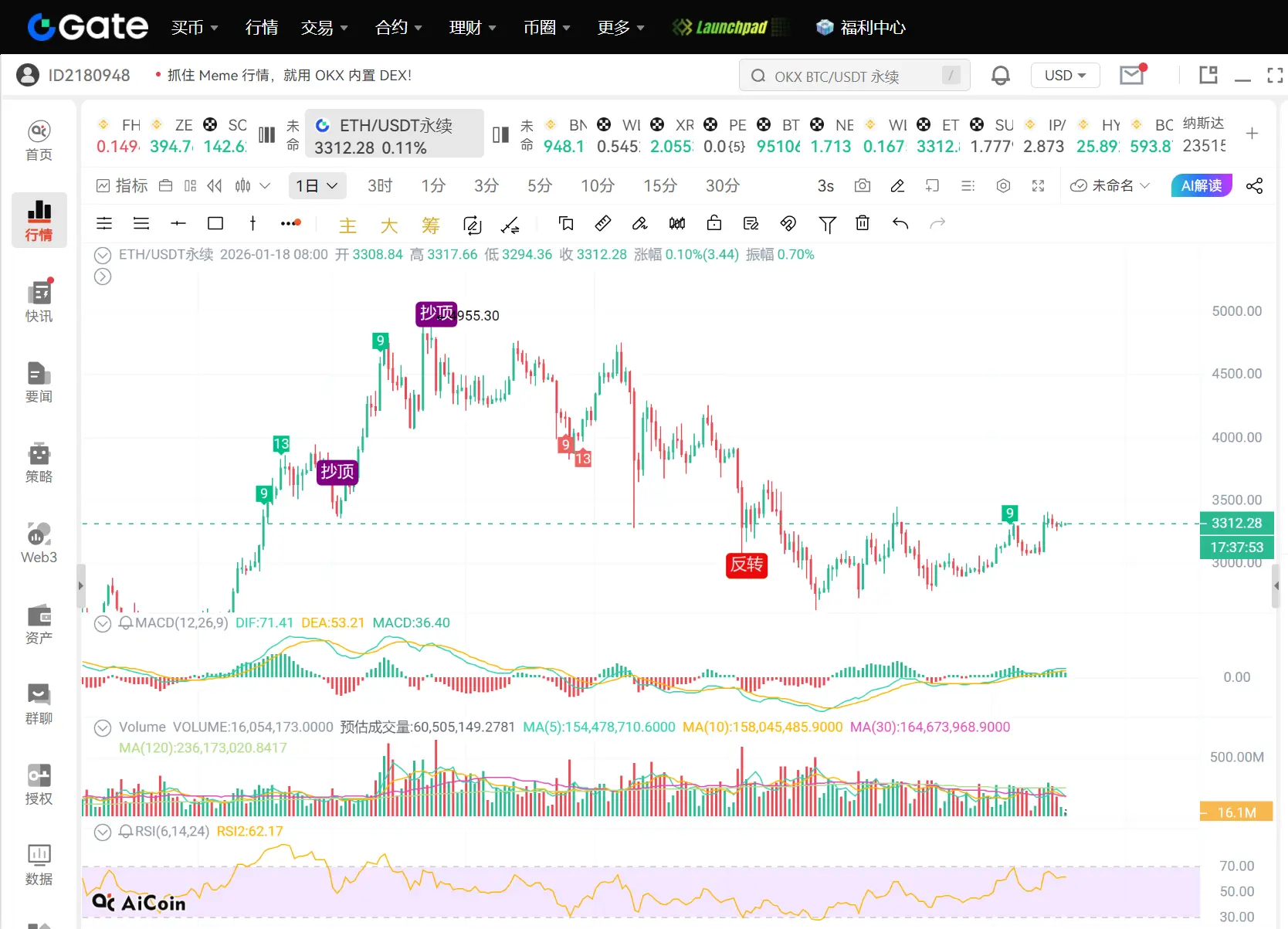Select the ruler measurement tool
This screenshot has height=929, width=1288.
pyautogui.click(x=603, y=223)
